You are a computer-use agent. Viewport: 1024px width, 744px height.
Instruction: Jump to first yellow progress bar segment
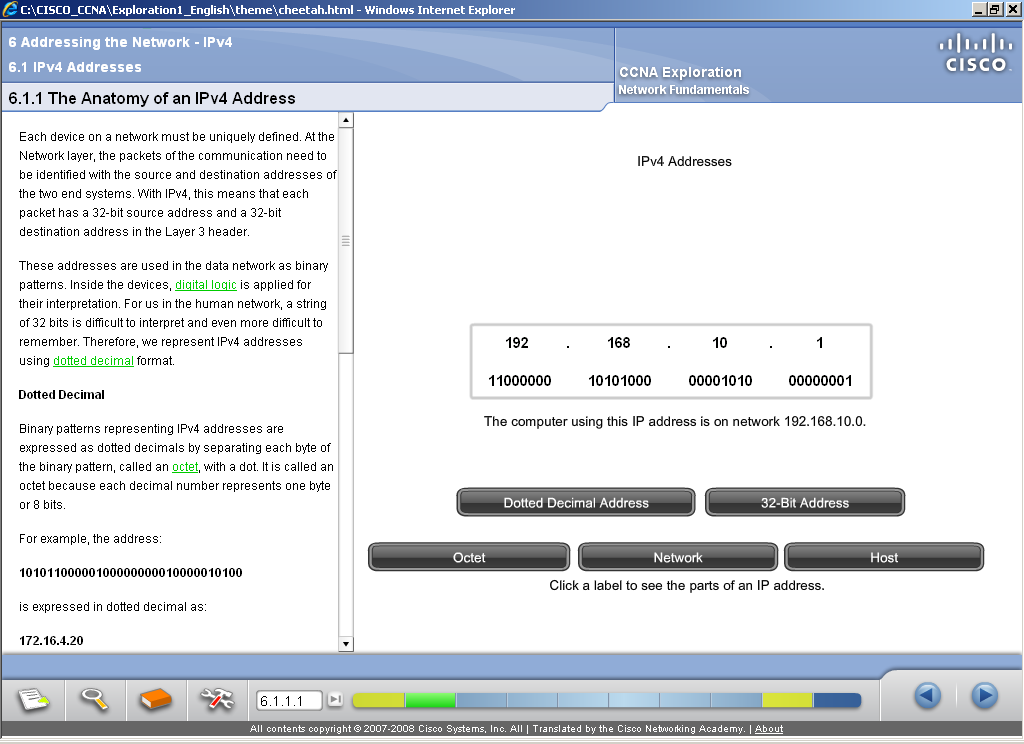[x=378, y=700]
